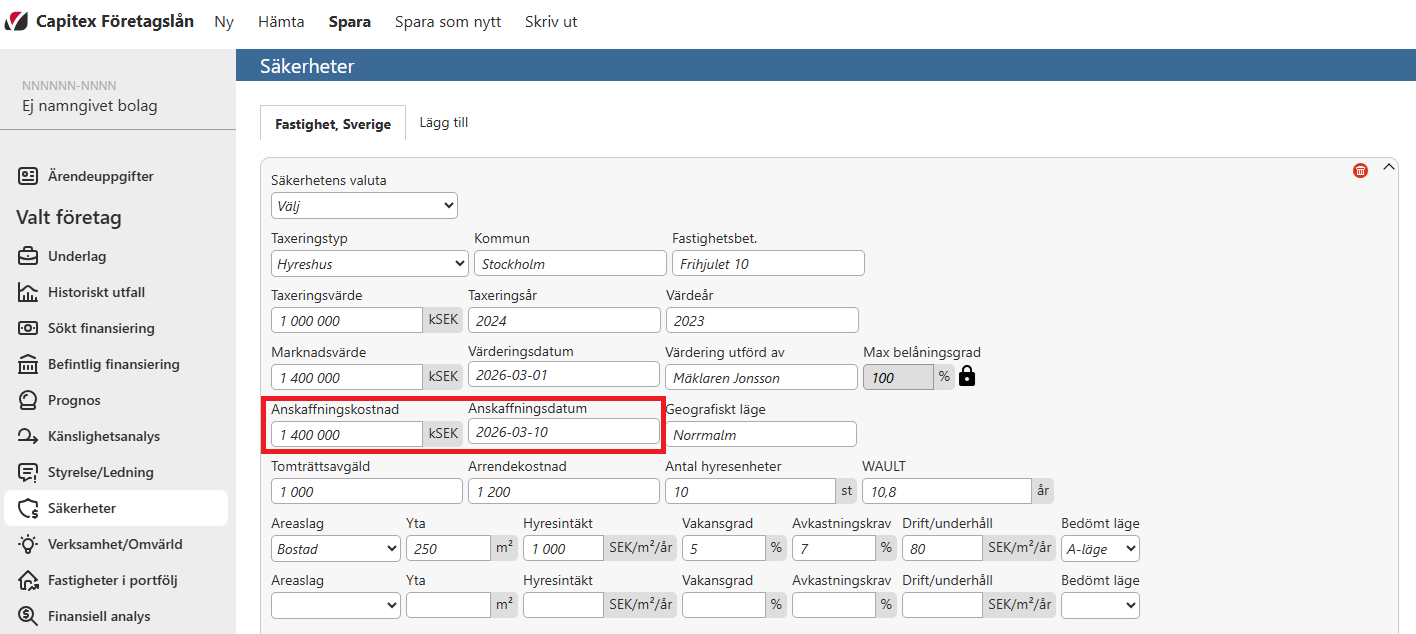
Task: Click the WAULT field showing 10,8
Action: click(946, 491)
